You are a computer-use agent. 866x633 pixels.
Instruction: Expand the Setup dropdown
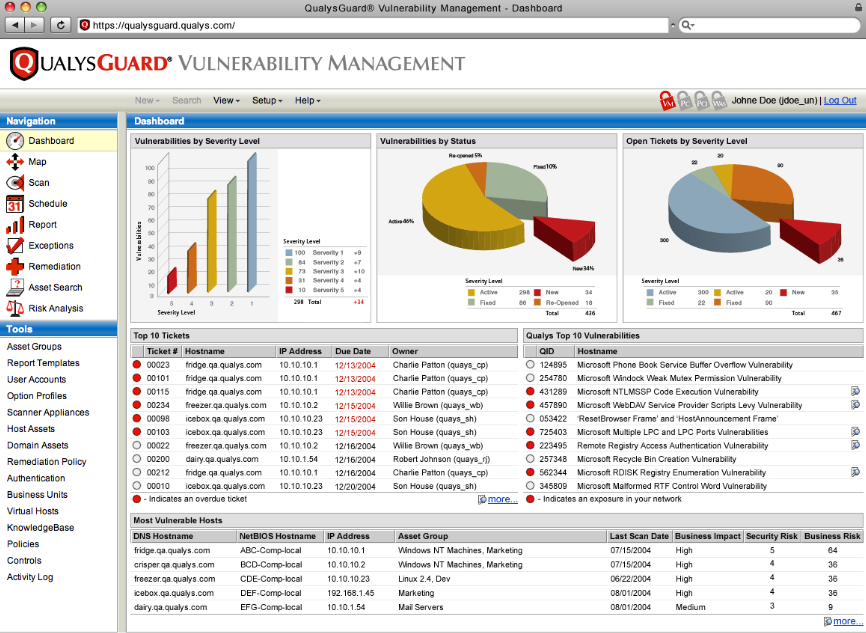point(267,100)
